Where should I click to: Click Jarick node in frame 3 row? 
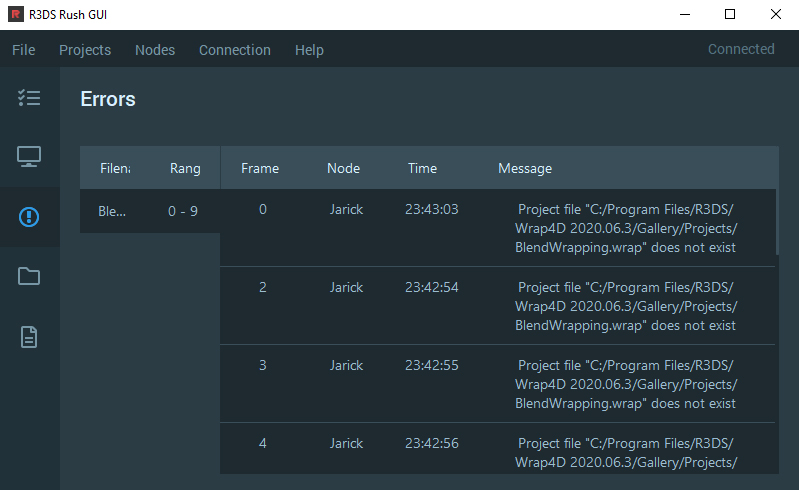347,365
